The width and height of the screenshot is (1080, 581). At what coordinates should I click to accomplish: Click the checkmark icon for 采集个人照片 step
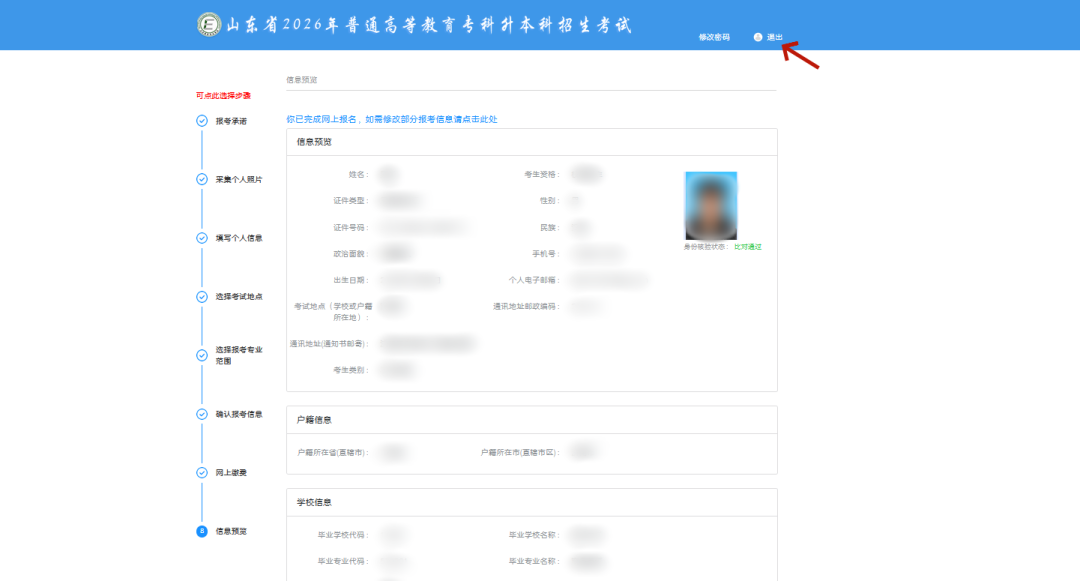tap(202, 180)
